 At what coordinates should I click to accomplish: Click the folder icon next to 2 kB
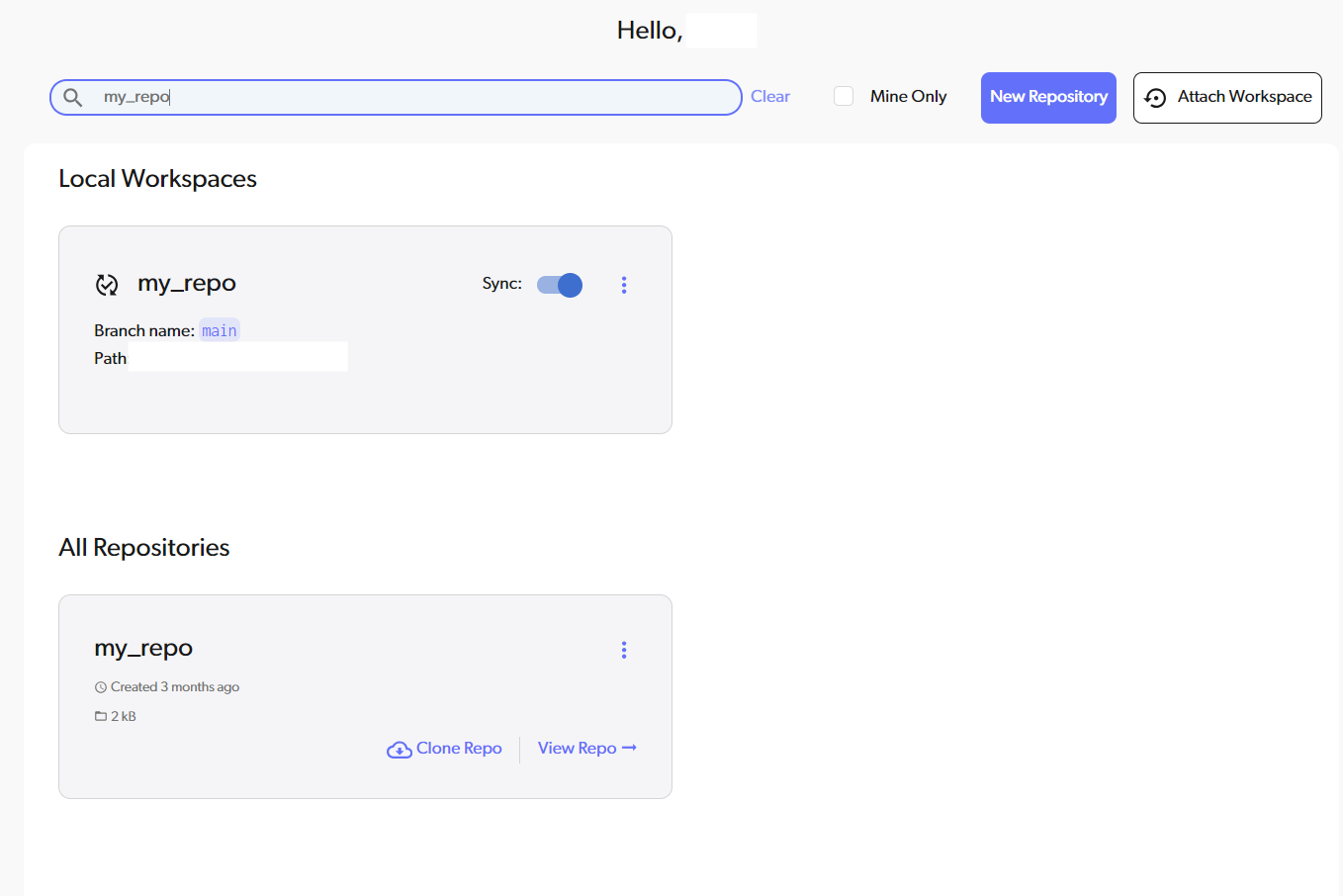[x=101, y=716]
